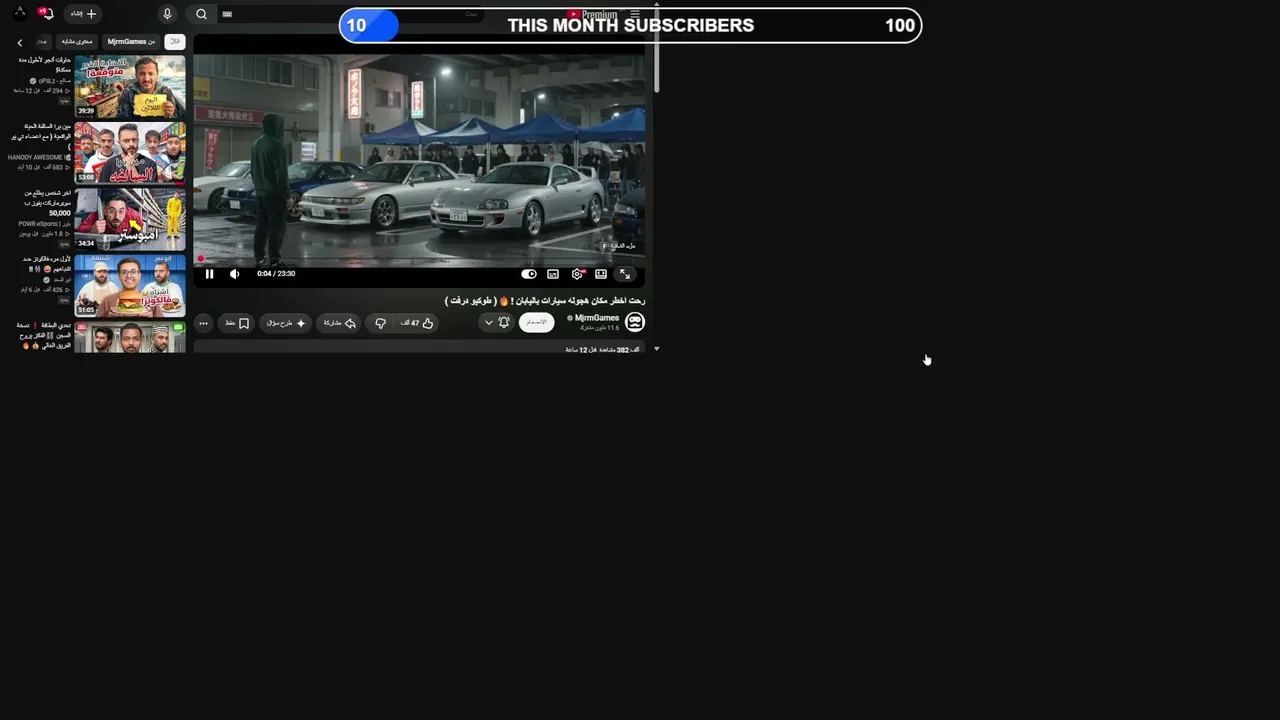1280x720 pixels.
Task: Click the video title with the fire emoji
Action: coord(545,301)
